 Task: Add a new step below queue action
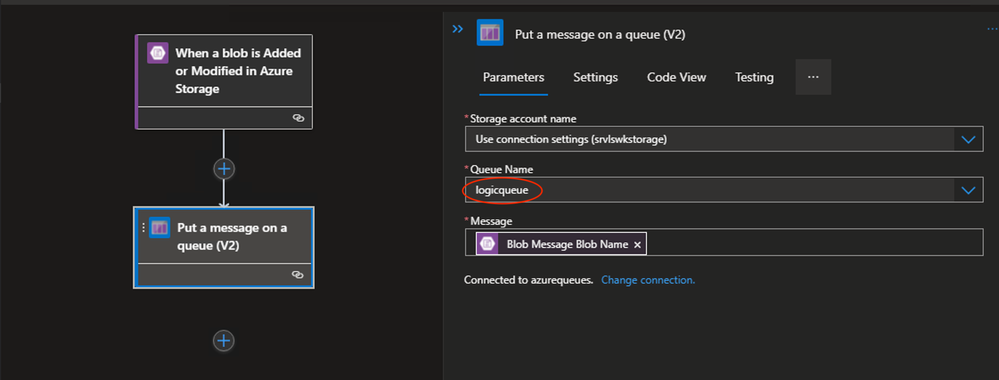click(224, 341)
